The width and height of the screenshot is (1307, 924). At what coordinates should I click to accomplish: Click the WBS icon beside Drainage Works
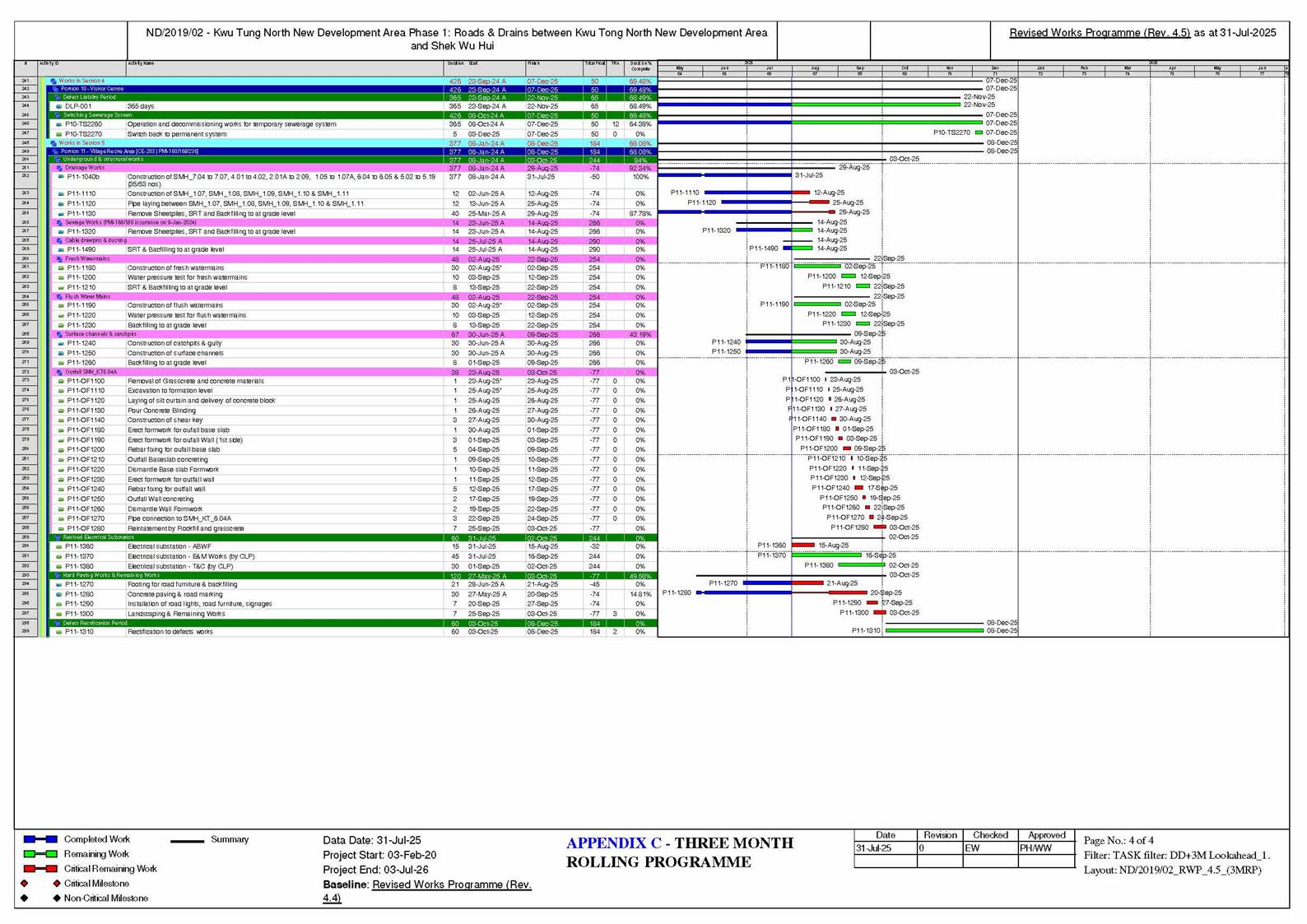click(59, 168)
